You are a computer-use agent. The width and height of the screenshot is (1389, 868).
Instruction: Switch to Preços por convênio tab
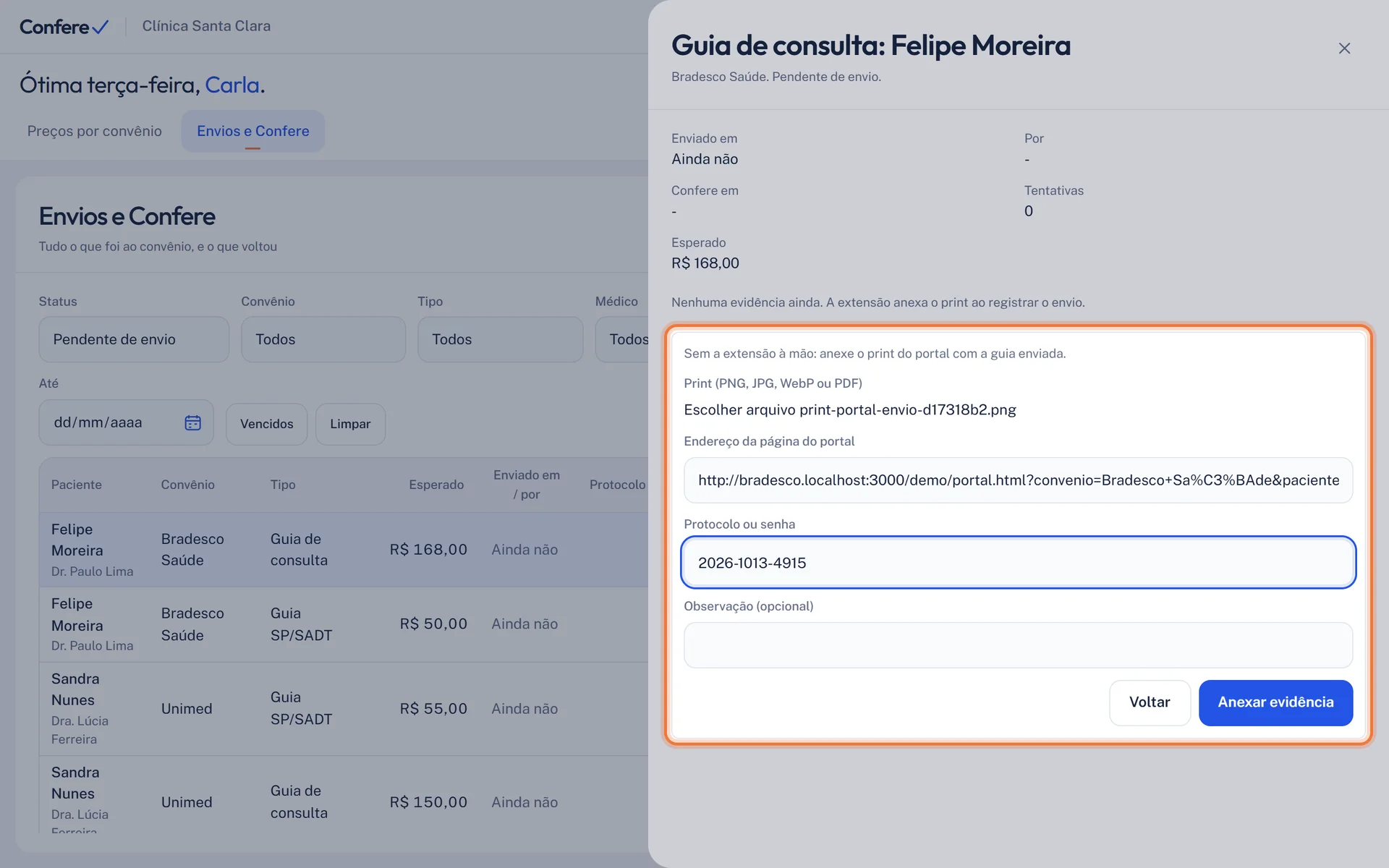(x=95, y=131)
